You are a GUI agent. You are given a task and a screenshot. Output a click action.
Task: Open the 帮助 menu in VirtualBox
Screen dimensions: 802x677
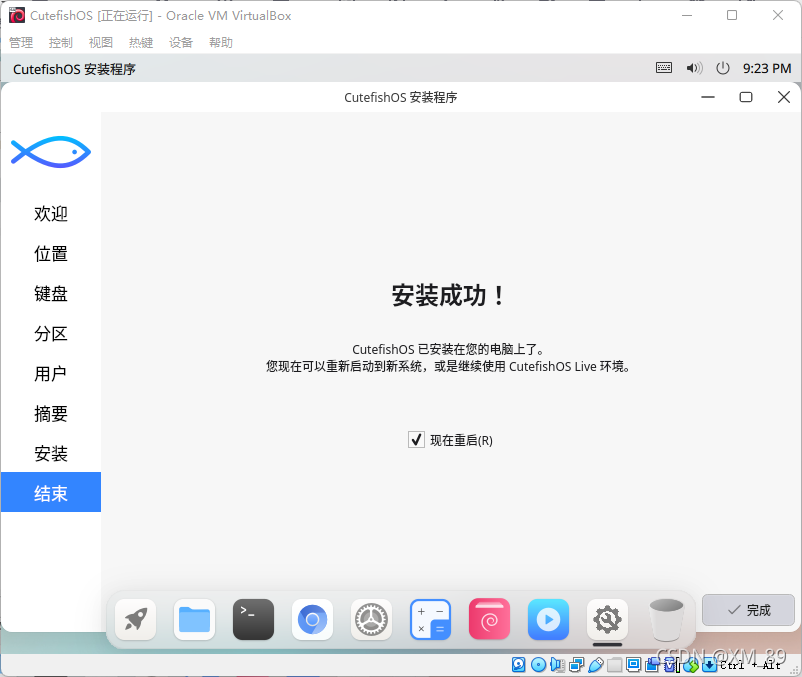[221, 42]
